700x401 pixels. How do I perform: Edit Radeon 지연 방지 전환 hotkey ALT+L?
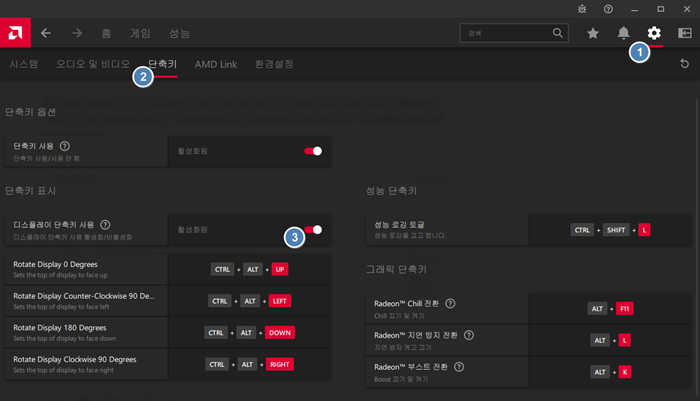coord(610,340)
